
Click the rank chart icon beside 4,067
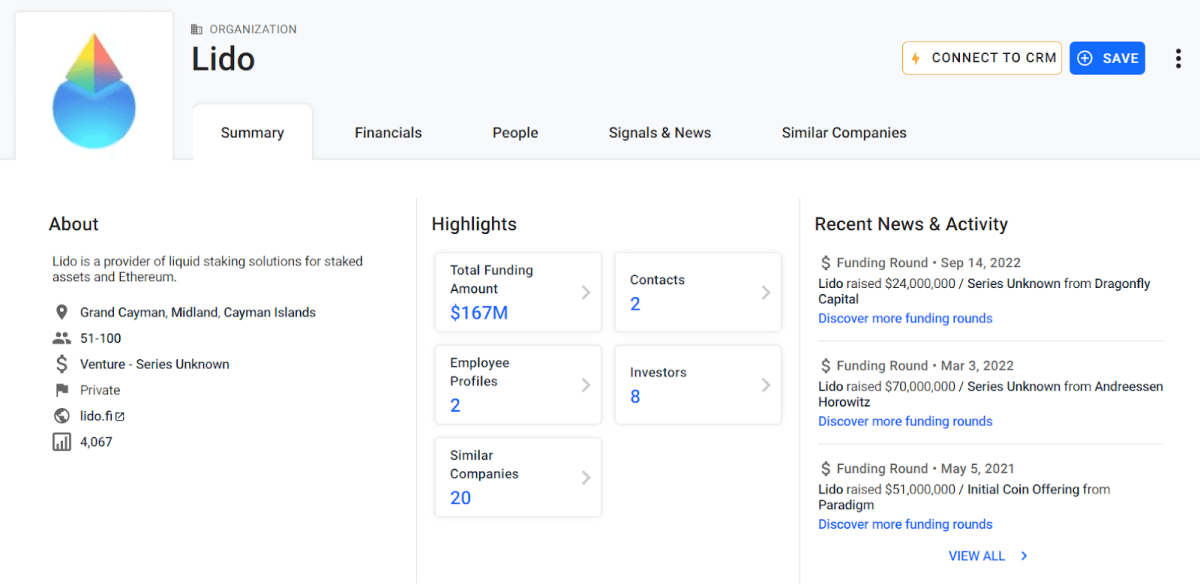(x=62, y=442)
